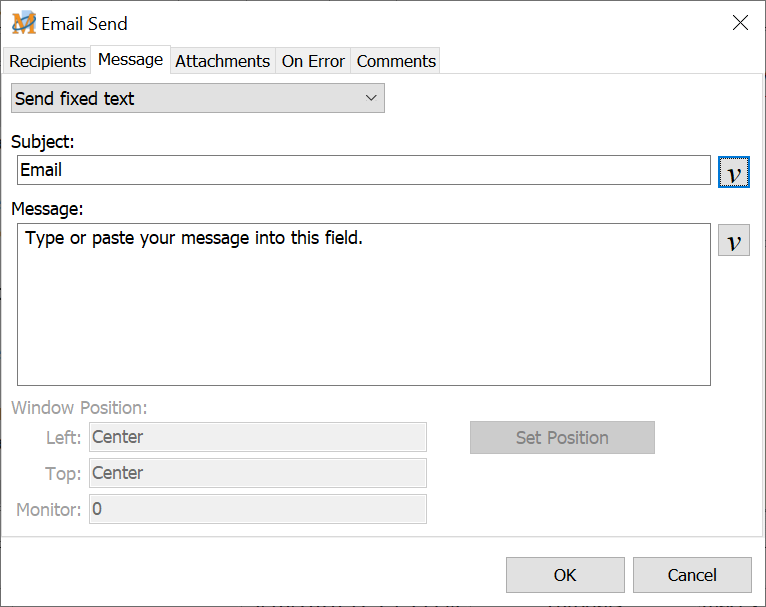Click into the Subject text field
This screenshot has height=607, width=766.
tap(364, 170)
